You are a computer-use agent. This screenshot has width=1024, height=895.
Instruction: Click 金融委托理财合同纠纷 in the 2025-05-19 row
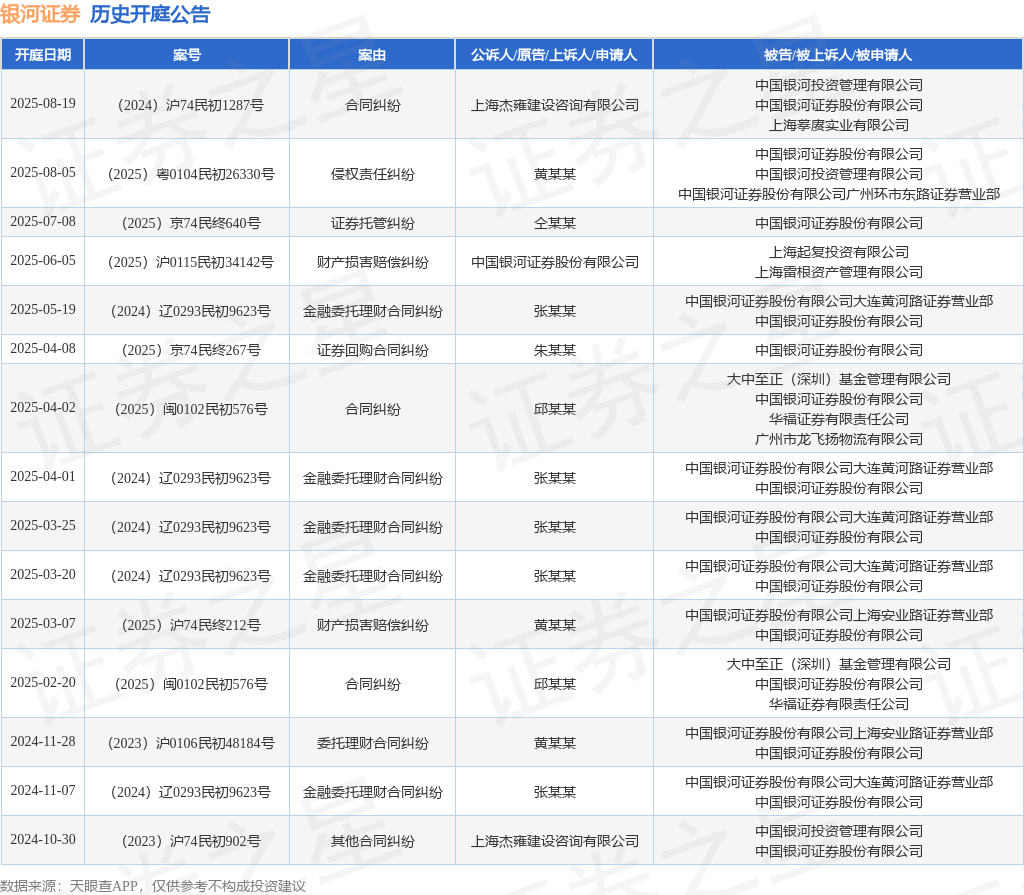coord(372,312)
